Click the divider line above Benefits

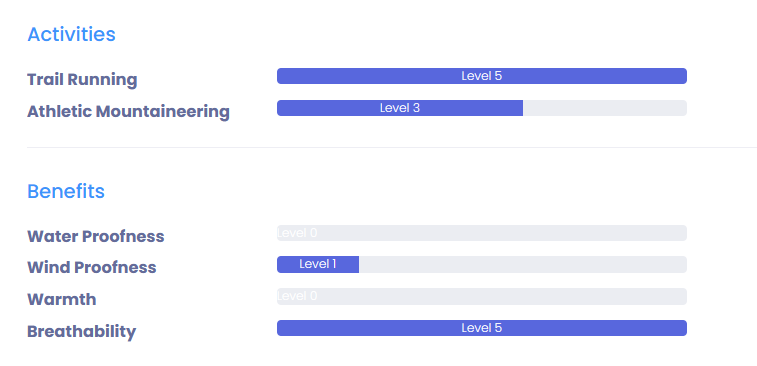392,147
